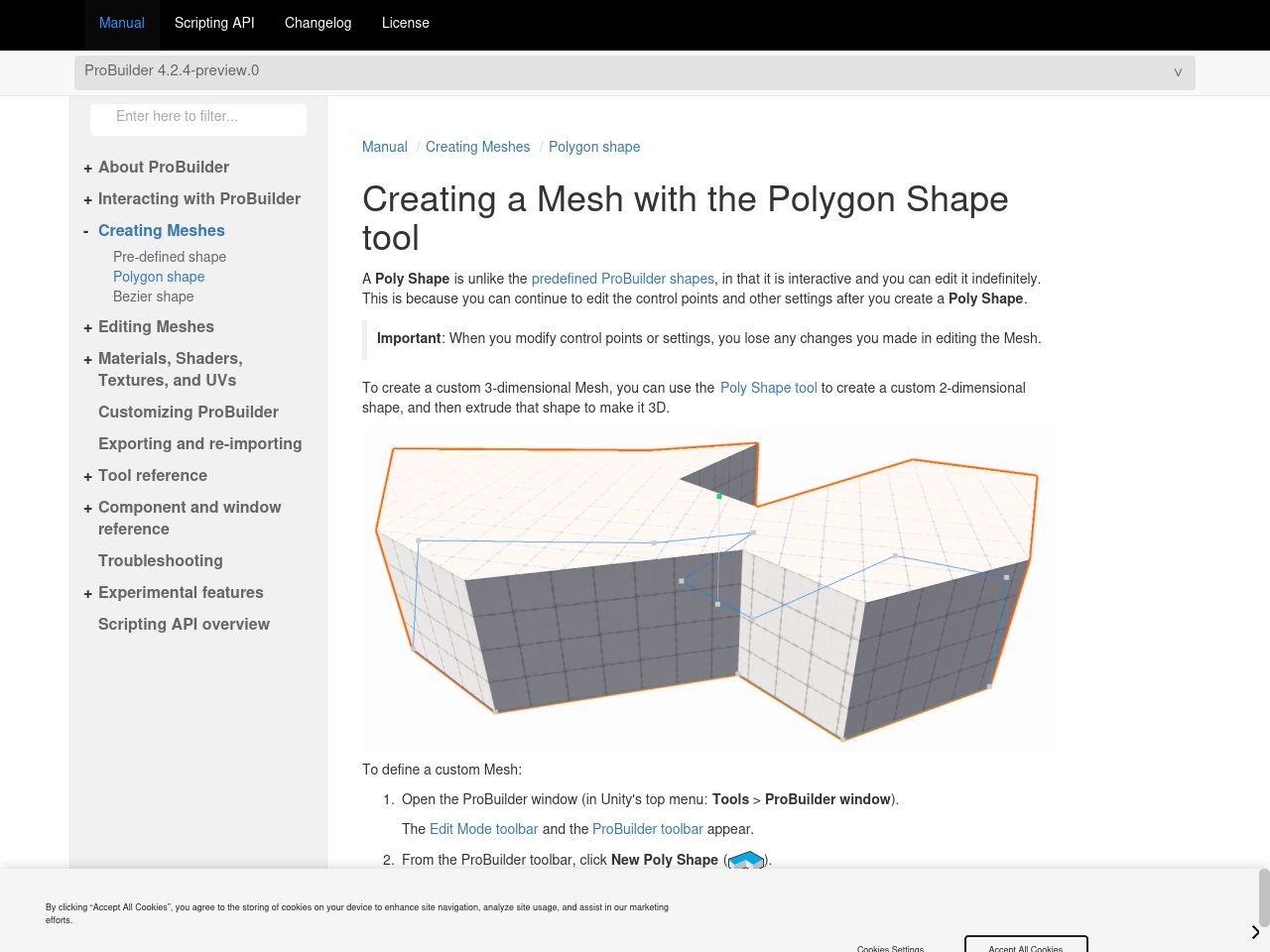Click the New Poly Shape icon
1270x952 pixels.
coord(746,860)
